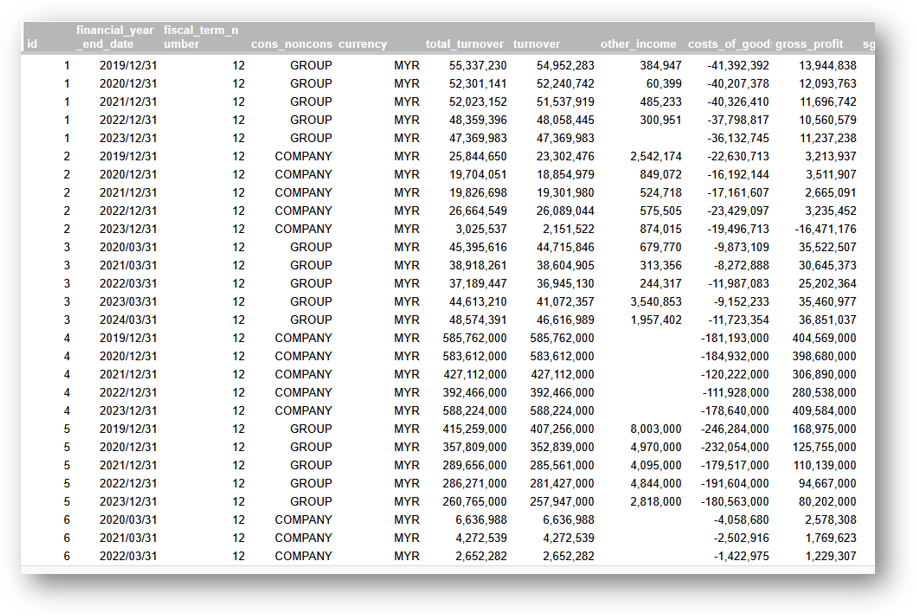Click date cell 2020/03/31 for id 3

[x=128, y=247]
